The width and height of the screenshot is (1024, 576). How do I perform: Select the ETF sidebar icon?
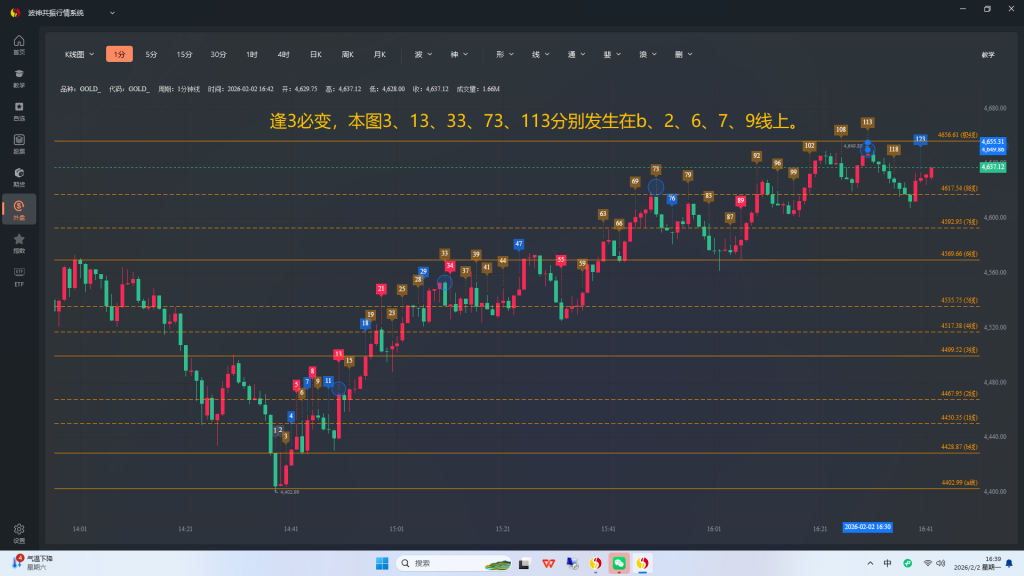(x=19, y=276)
